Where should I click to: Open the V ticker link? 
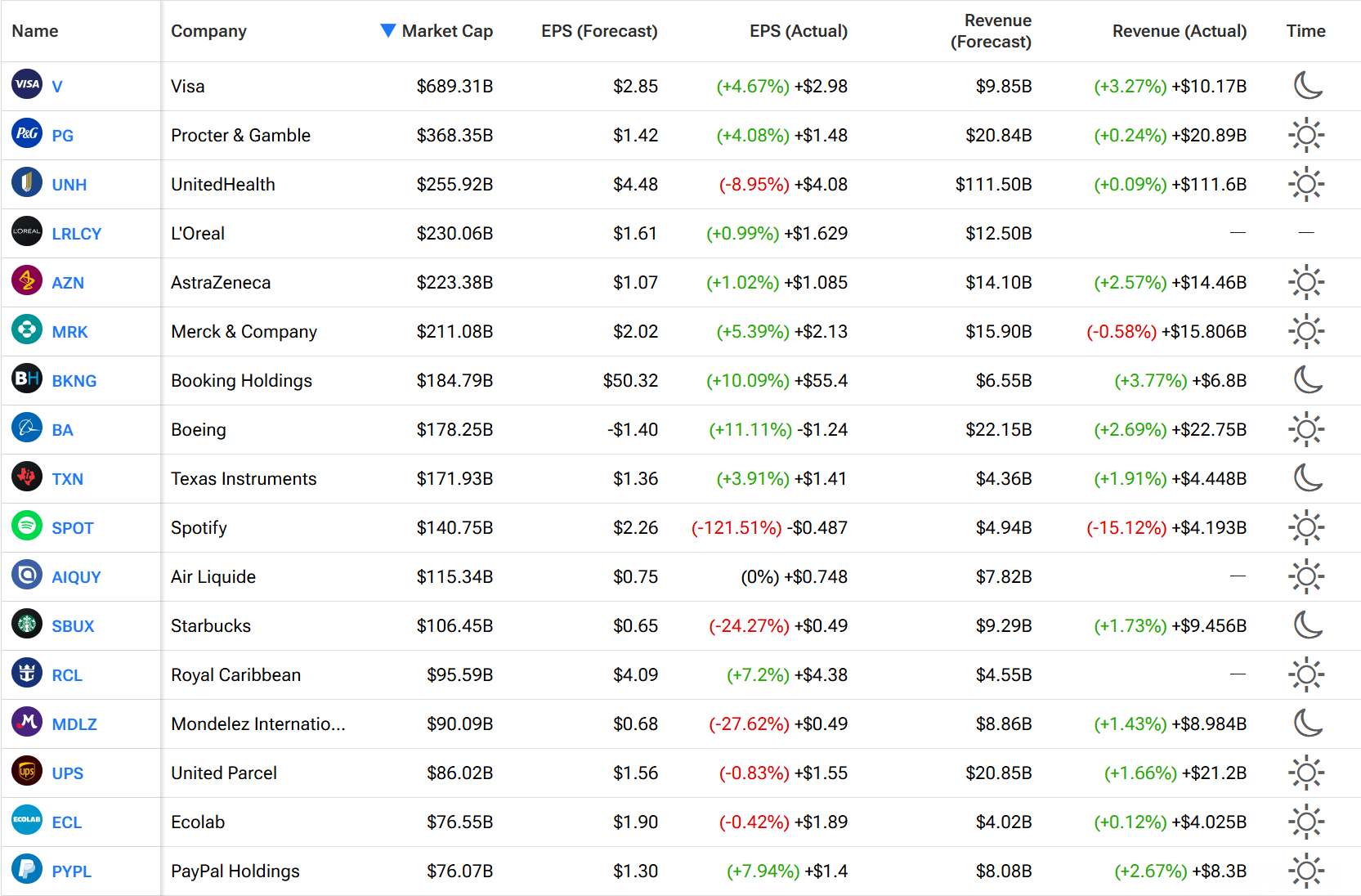57,87
